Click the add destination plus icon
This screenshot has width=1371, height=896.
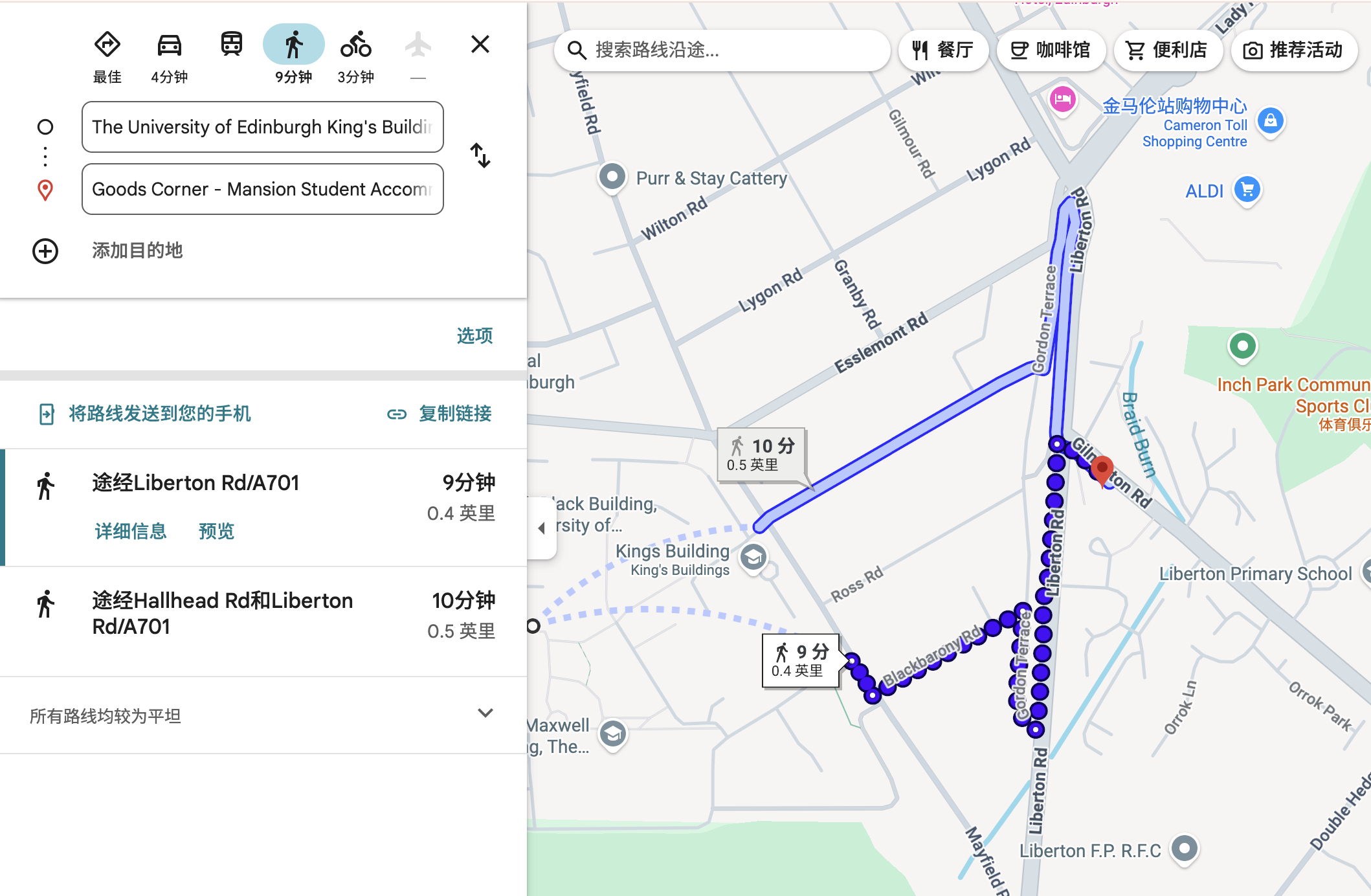(45, 251)
